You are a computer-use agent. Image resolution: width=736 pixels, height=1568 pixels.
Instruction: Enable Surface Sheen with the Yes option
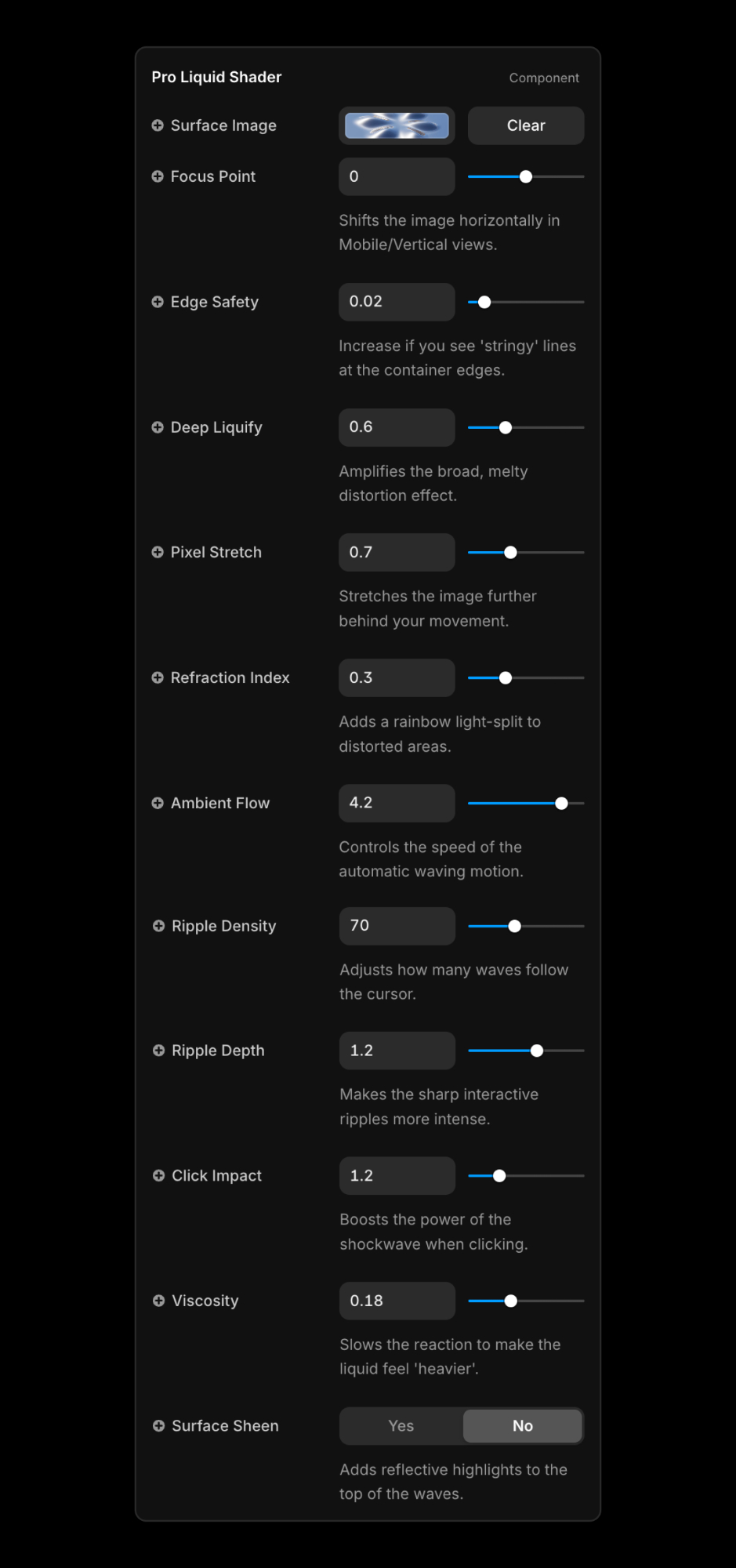401,1426
